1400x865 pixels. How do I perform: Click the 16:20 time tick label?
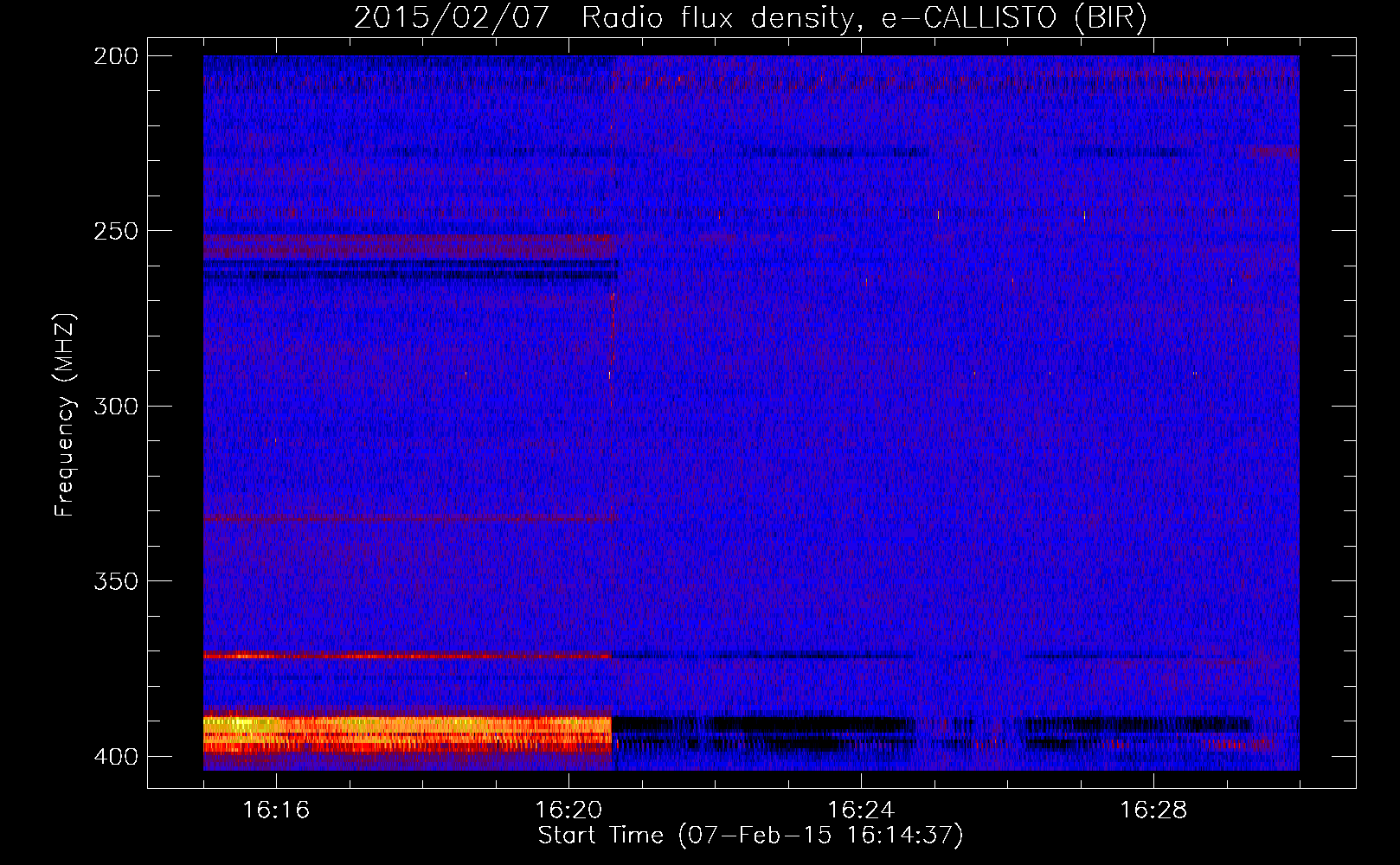coord(568,811)
